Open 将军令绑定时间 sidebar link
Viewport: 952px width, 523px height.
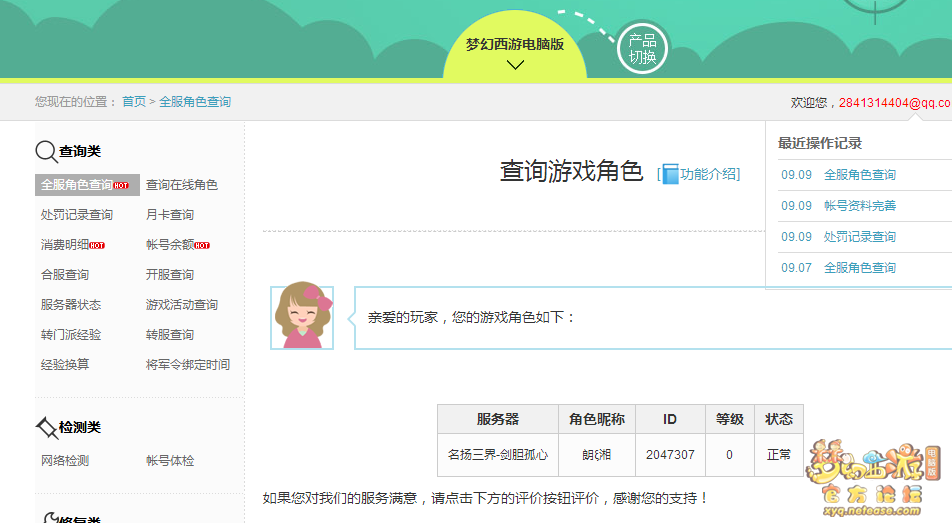point(188,364)
